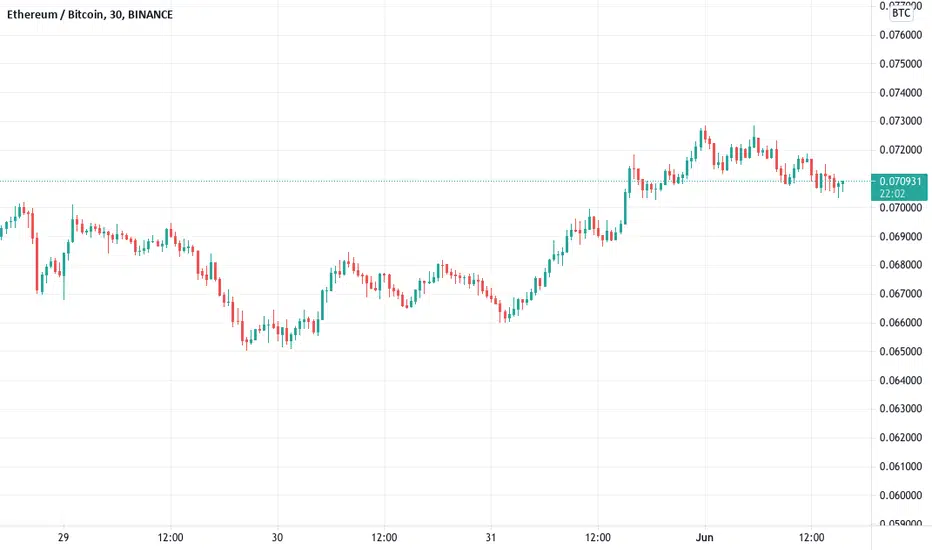Click the 0.076000 price axis label
932x550 pixels.
[x=900, y=35]
